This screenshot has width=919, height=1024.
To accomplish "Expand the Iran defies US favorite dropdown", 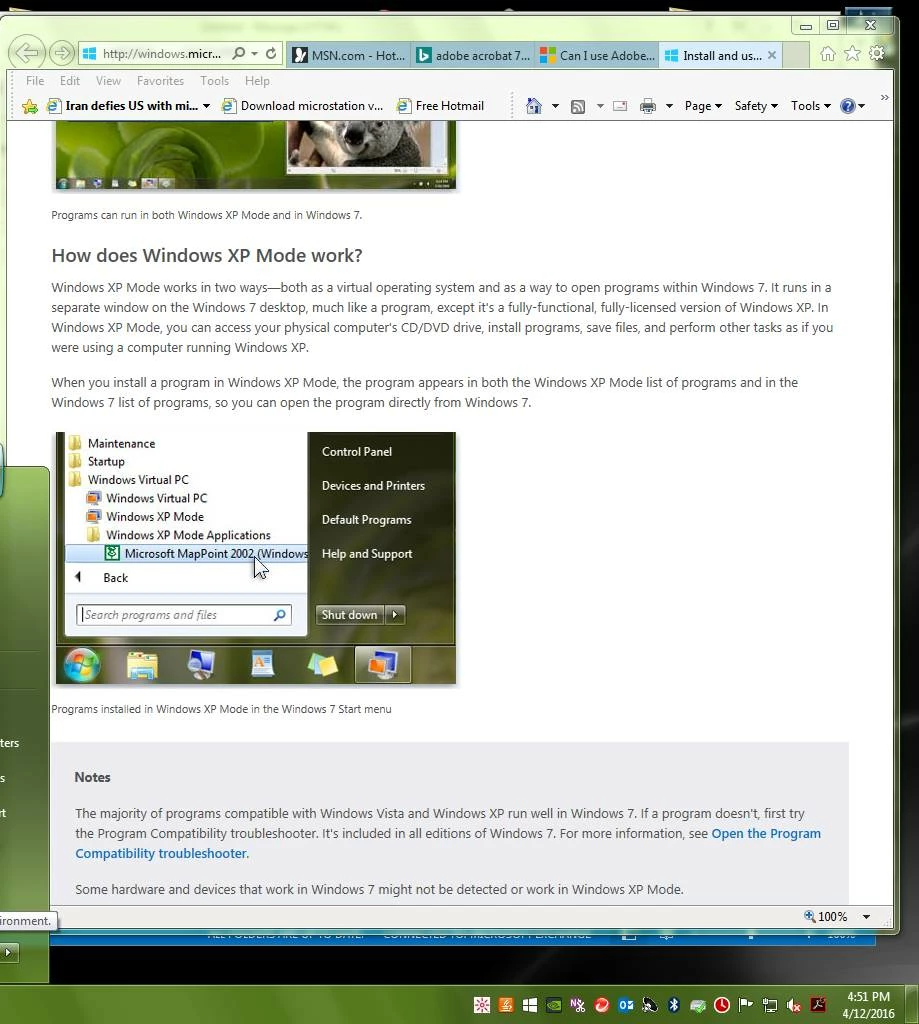I will (206, 106).
